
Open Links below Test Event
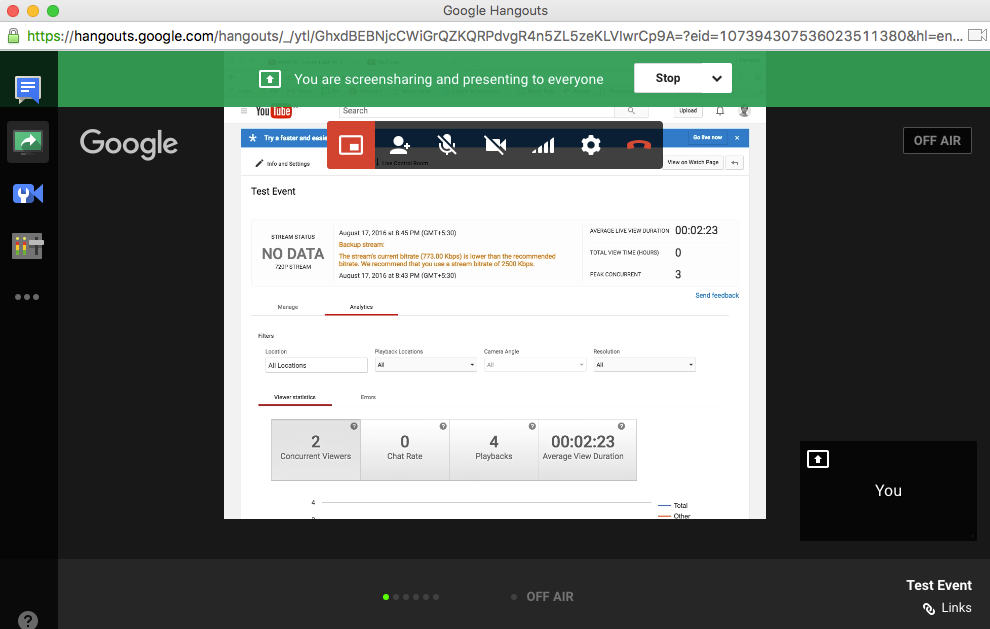click(947, 608)
